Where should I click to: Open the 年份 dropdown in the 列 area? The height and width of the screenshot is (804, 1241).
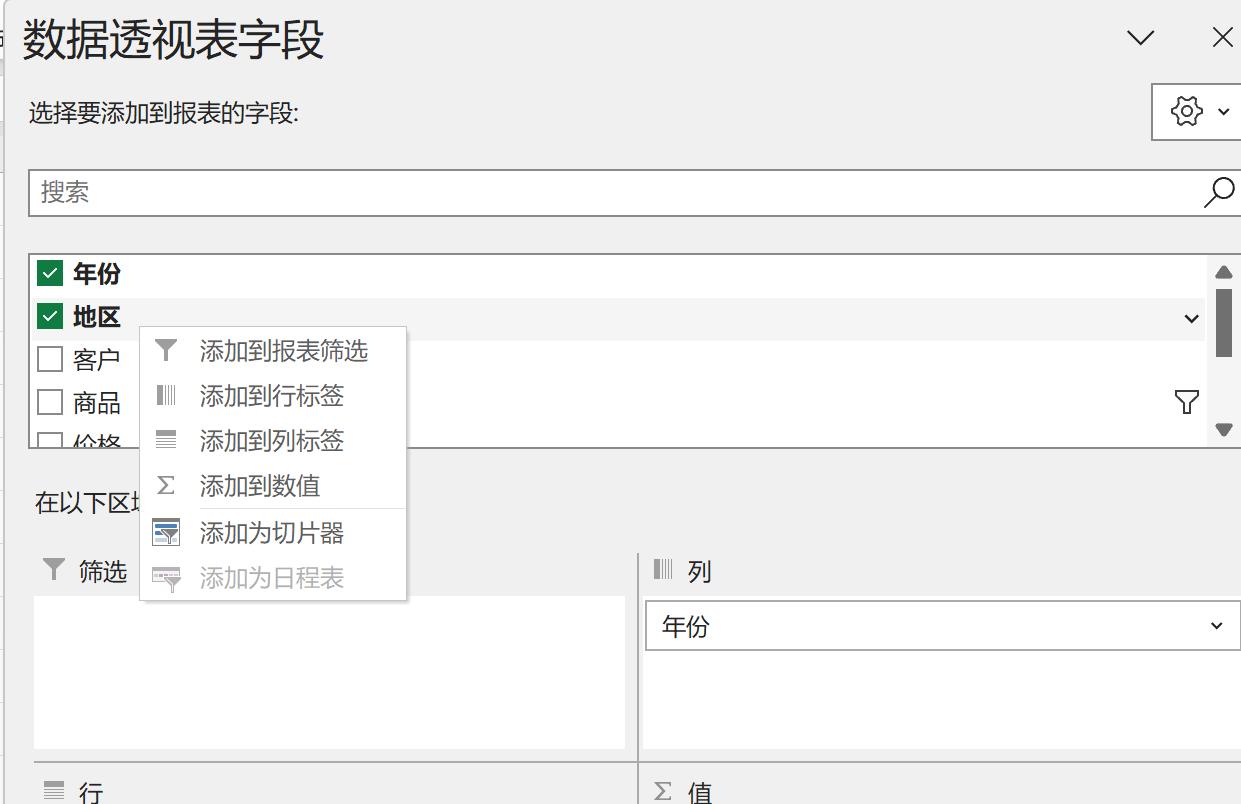click(1214, 626)
